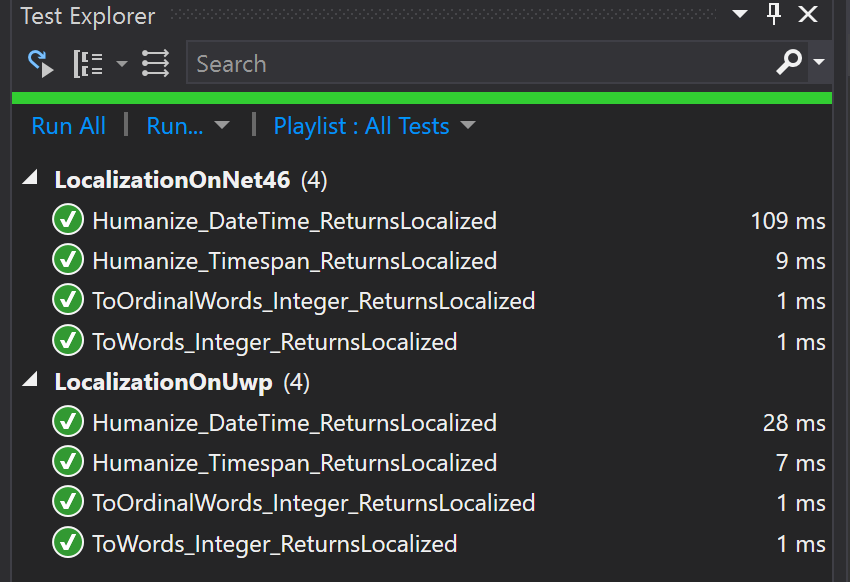This screenshot has height=582, width=850.
Task: Pin the Test Explorer window open
Action: click(775, 15)
